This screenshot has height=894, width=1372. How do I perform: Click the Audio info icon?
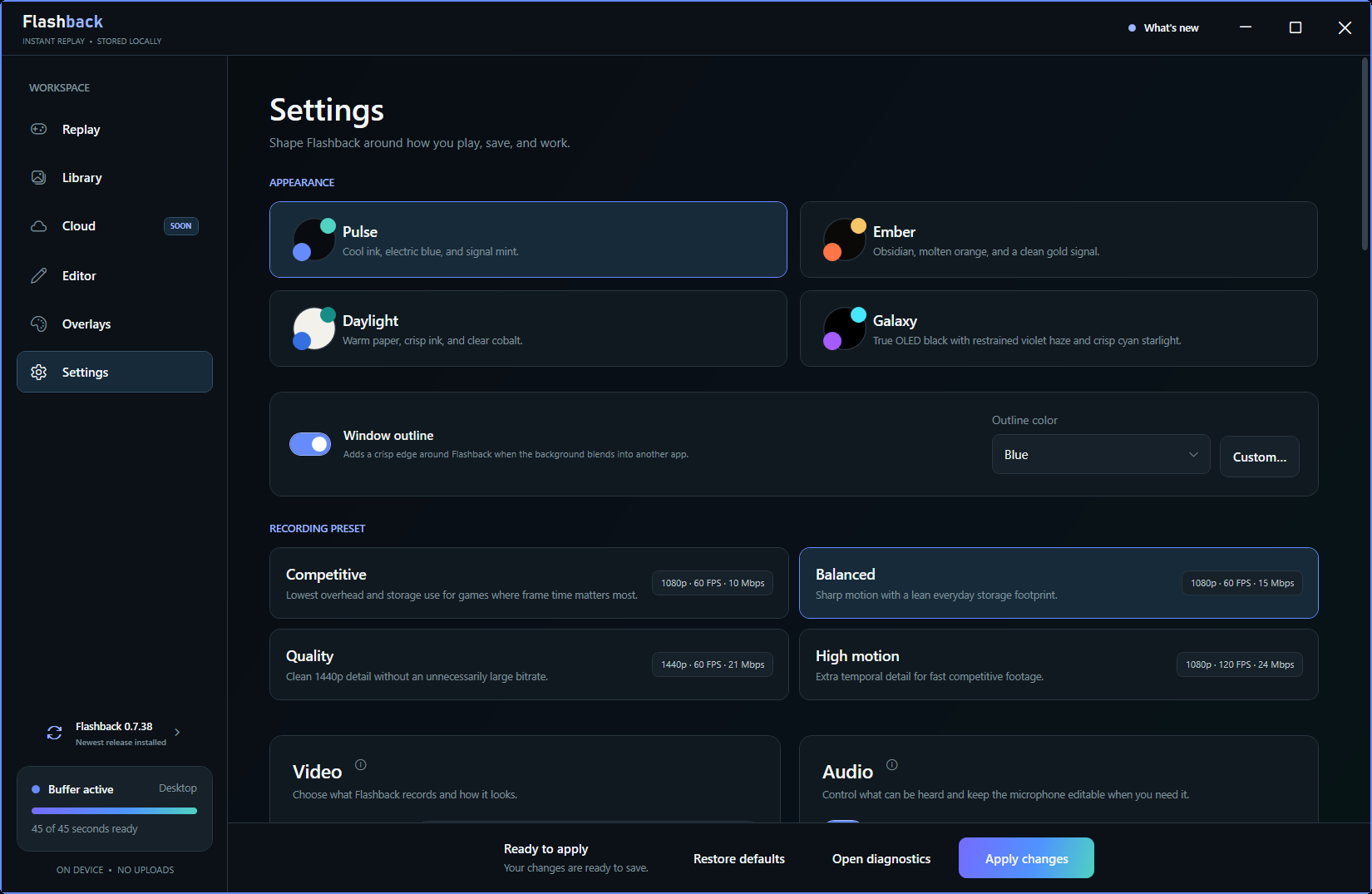(x=892, y=764)
